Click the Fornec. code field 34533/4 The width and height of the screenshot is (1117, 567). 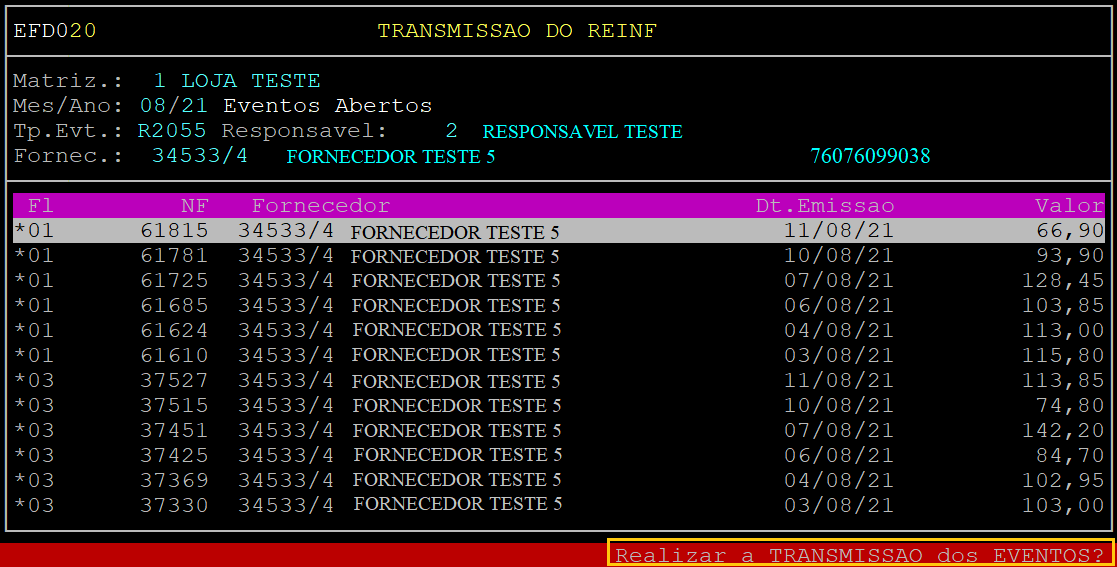[200, 156]
